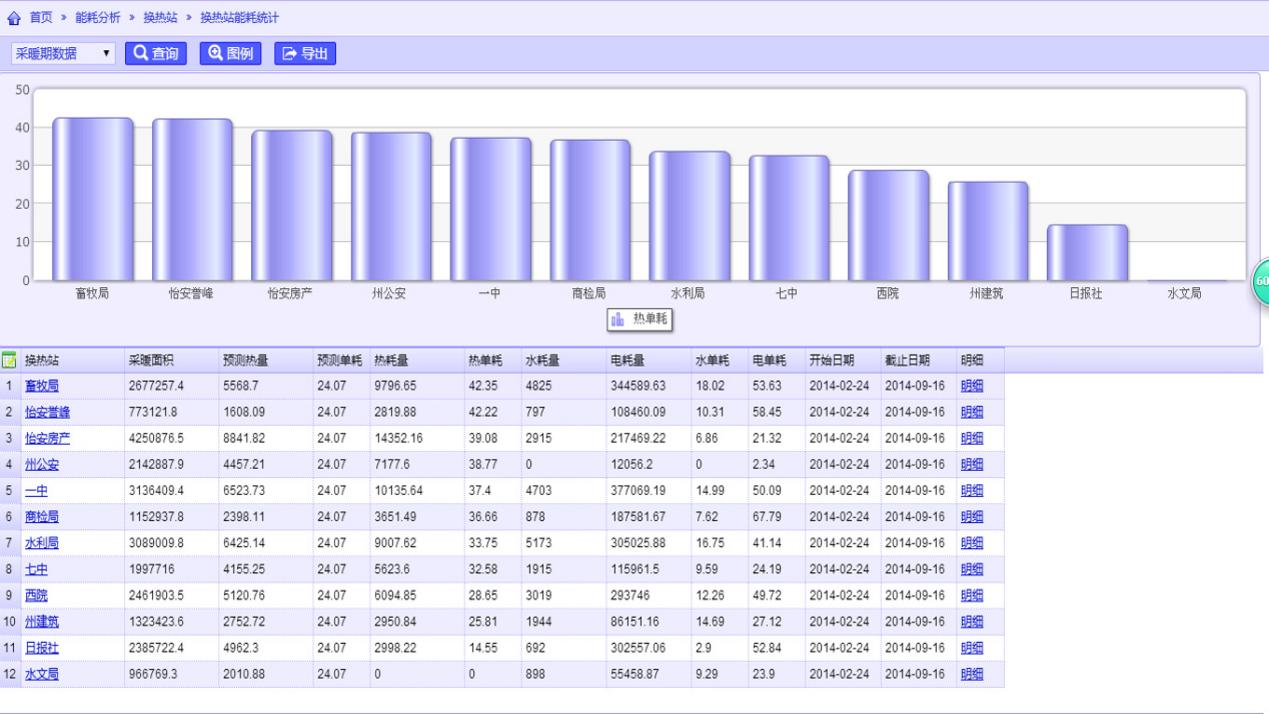Open 明细 details for 一中 row

click(971, 491)
